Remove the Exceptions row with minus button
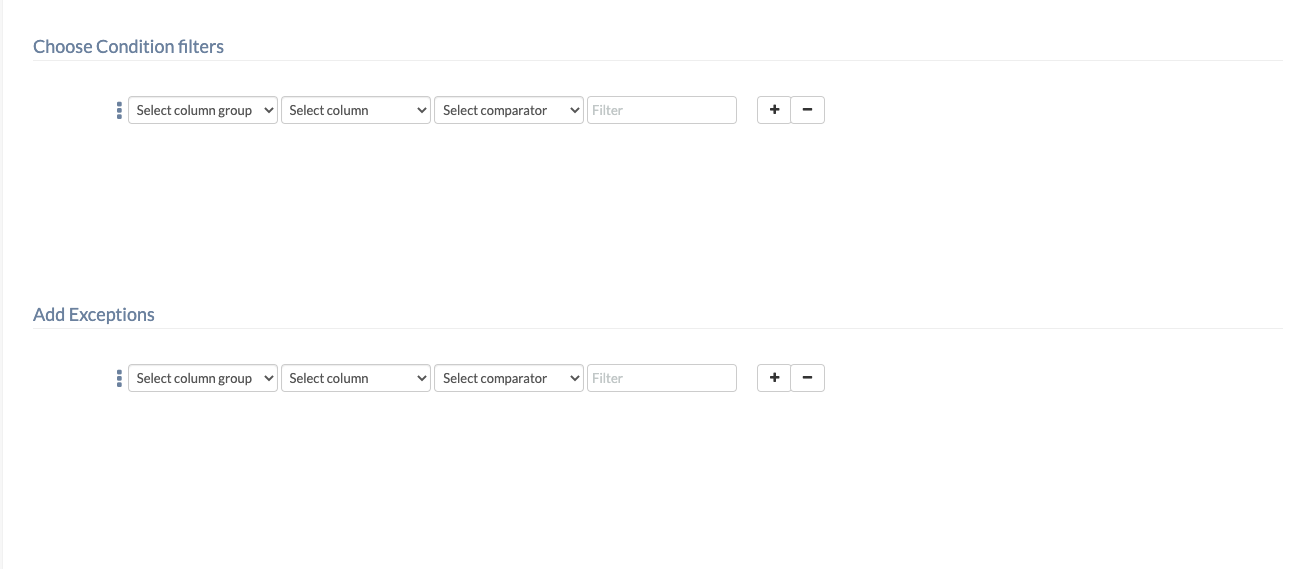This screenshot has height=569, width=1293. (x=807, y=378)
